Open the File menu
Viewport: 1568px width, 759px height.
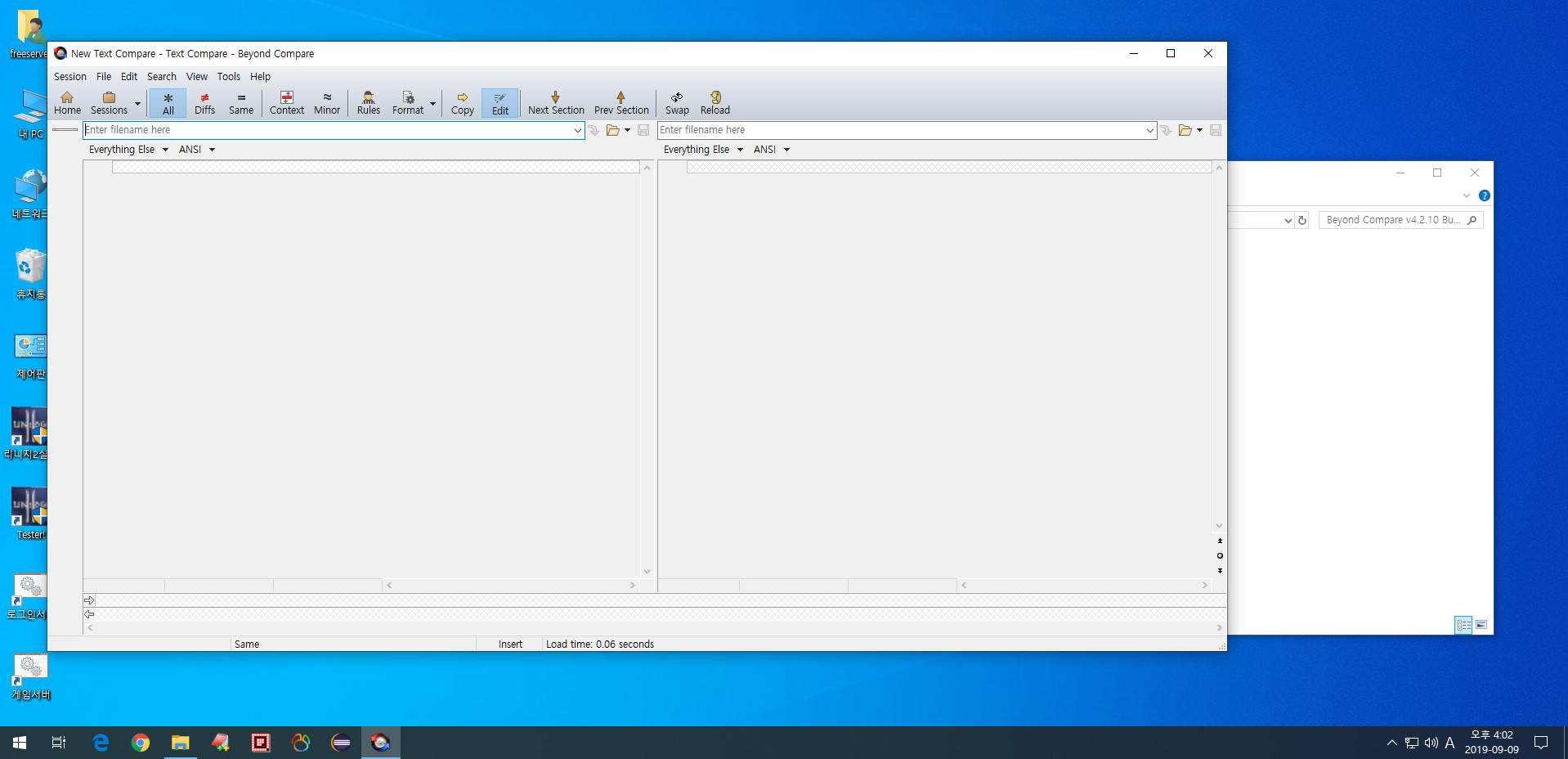104,76
